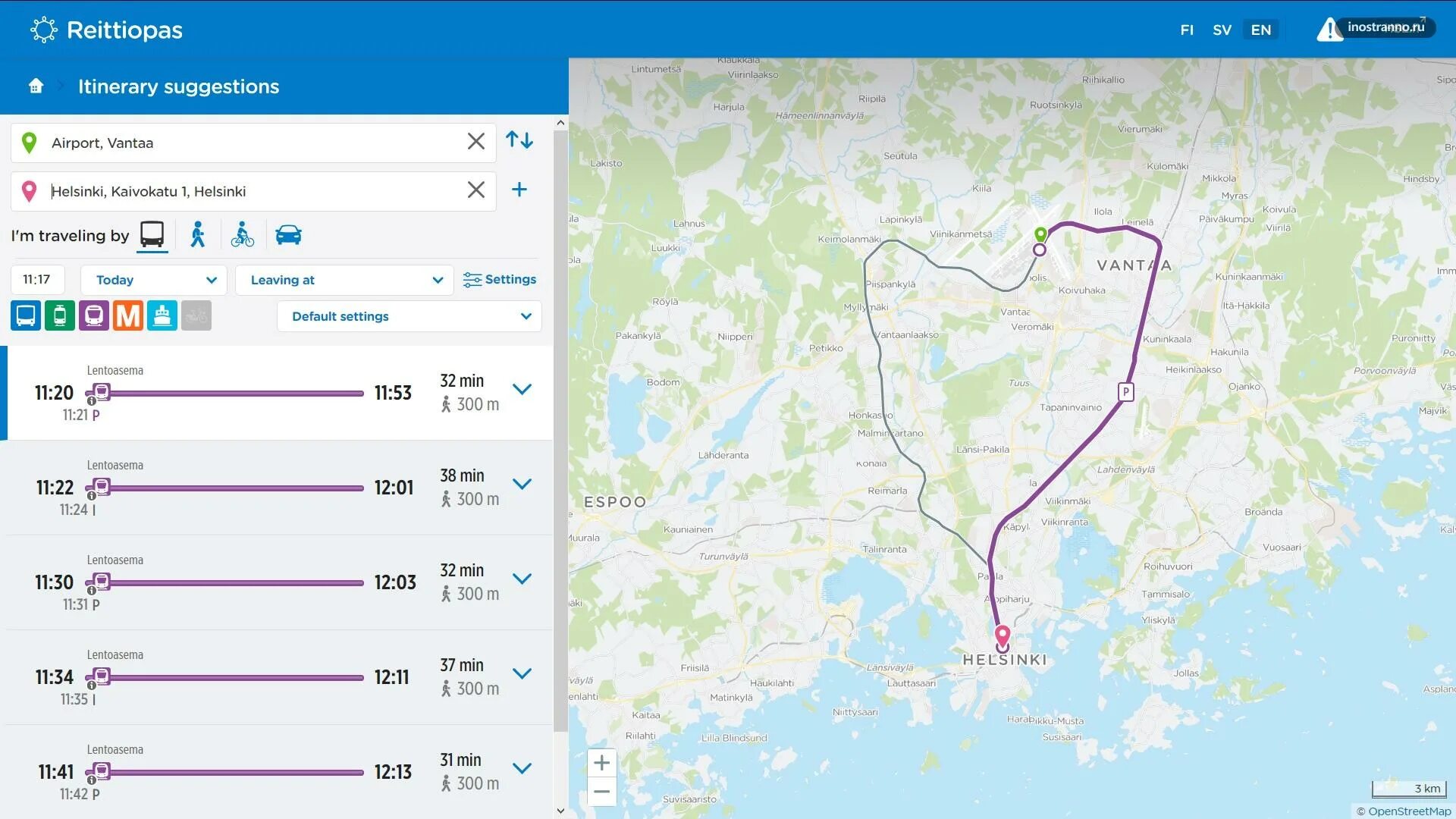The image size is (1456, 819).
Task: Swap origin and destination with arrows icon
Action: (519, 140)
